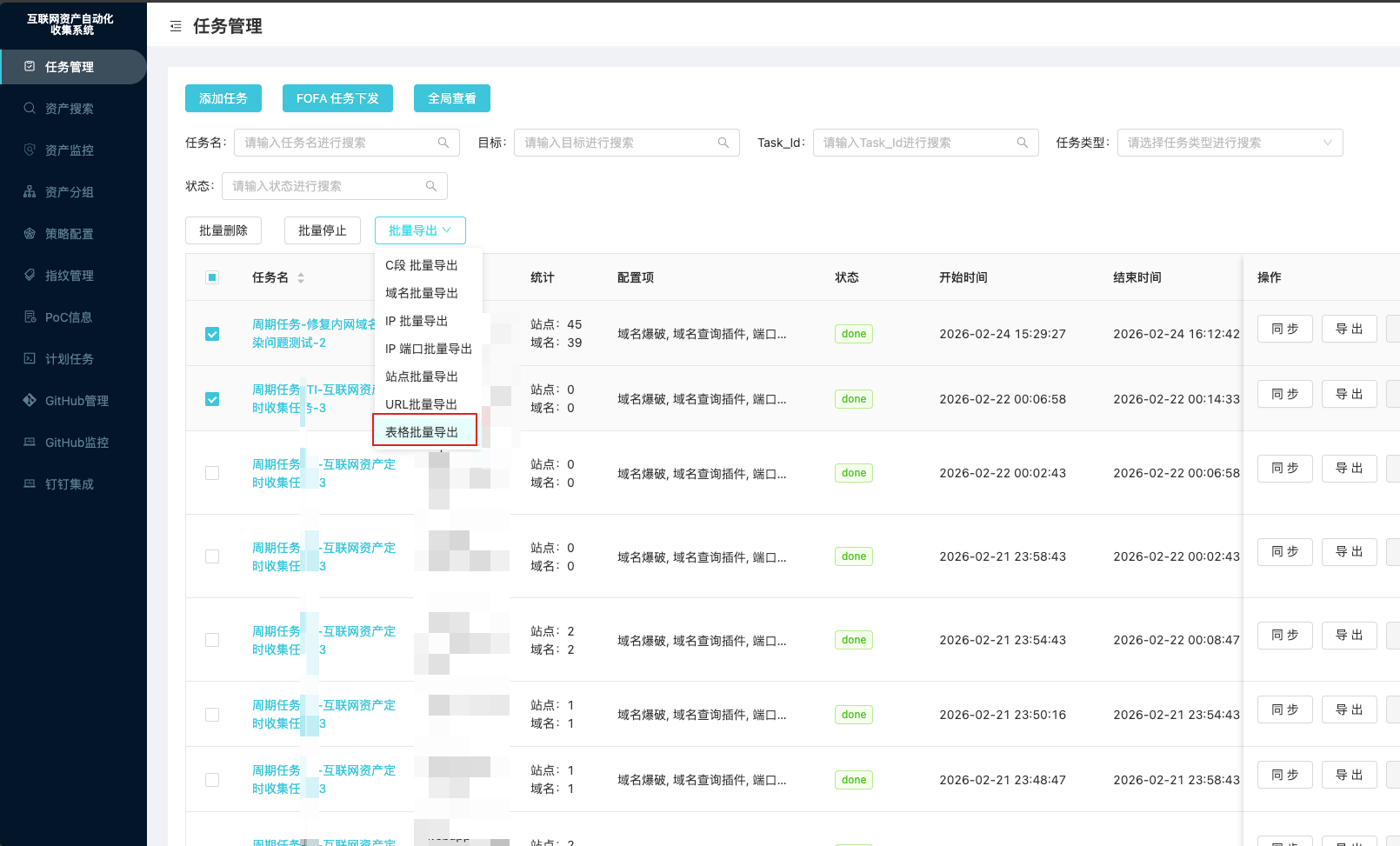Choose C段 批量导出 from the menu
The image size is (1400, 846).
click(428, 265)
